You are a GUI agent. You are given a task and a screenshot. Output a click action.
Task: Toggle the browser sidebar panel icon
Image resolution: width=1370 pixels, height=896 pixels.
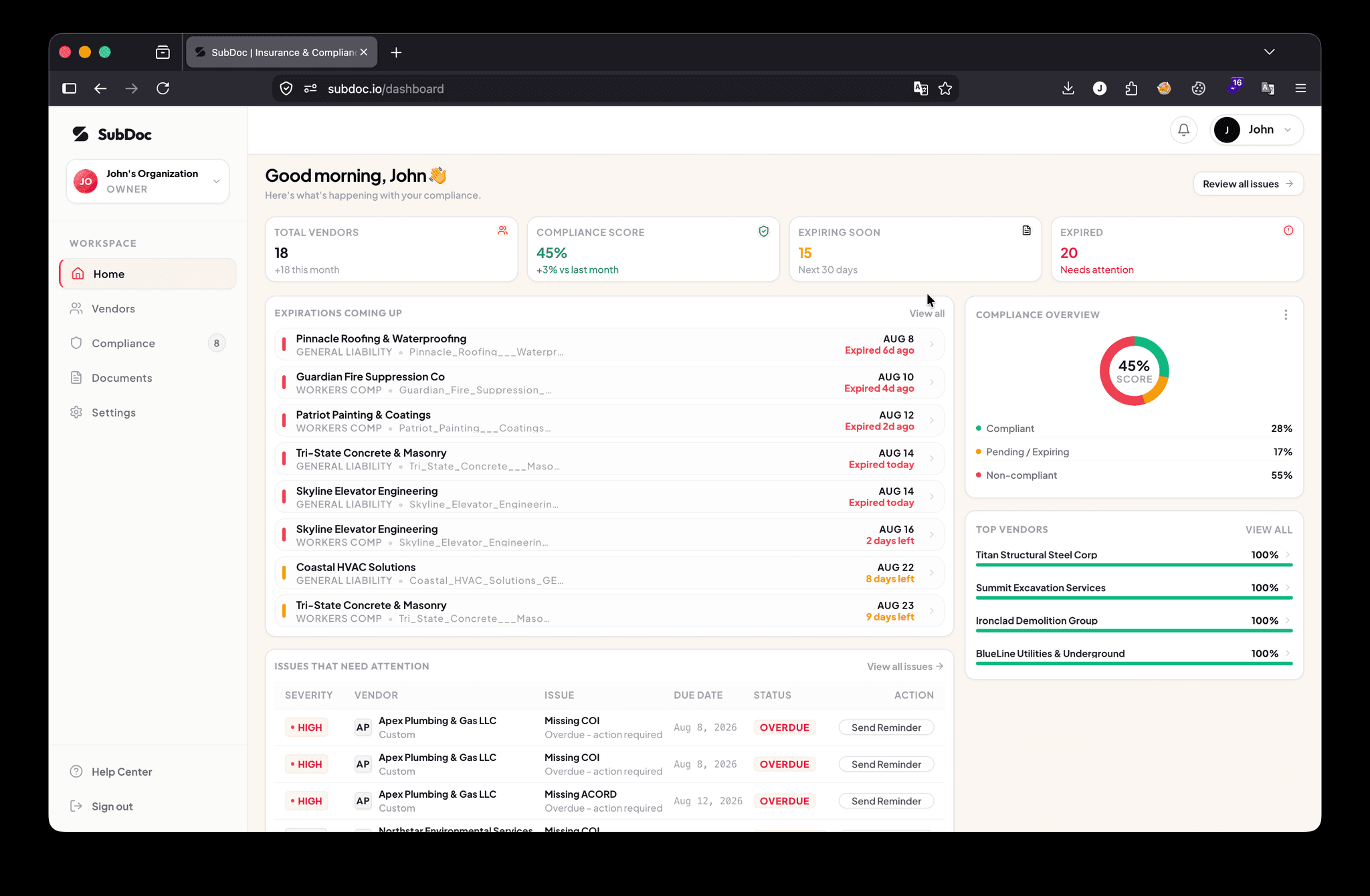coord(70,88)
